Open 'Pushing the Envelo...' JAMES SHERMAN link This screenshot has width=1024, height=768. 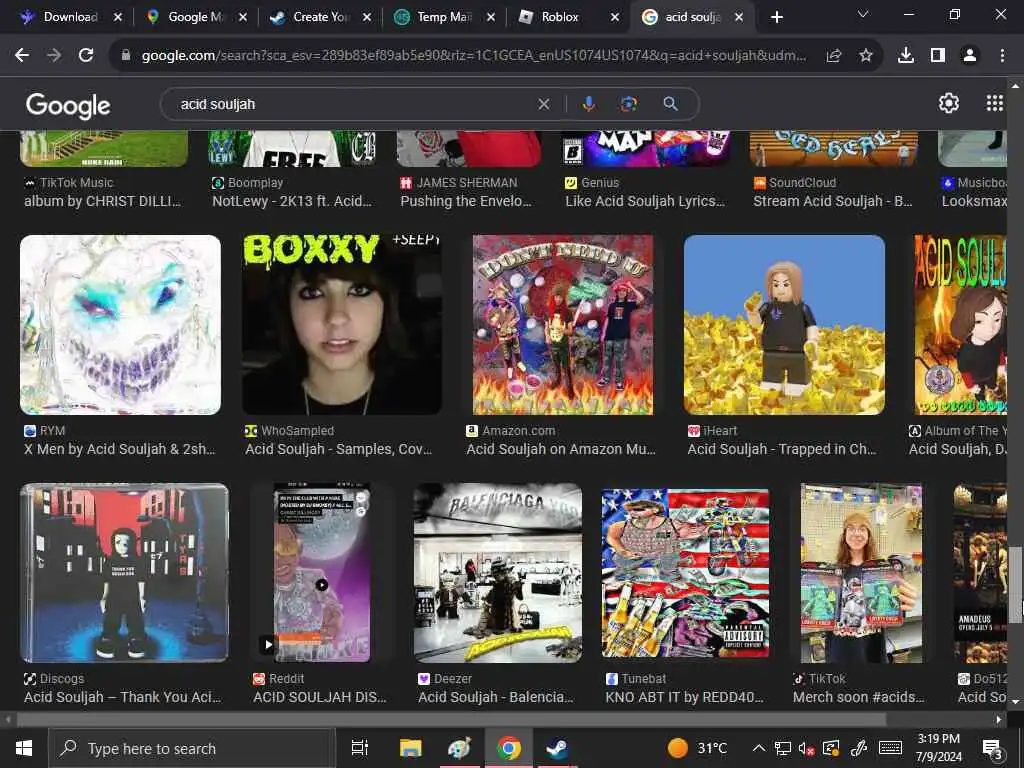click(x=466, y=201)
